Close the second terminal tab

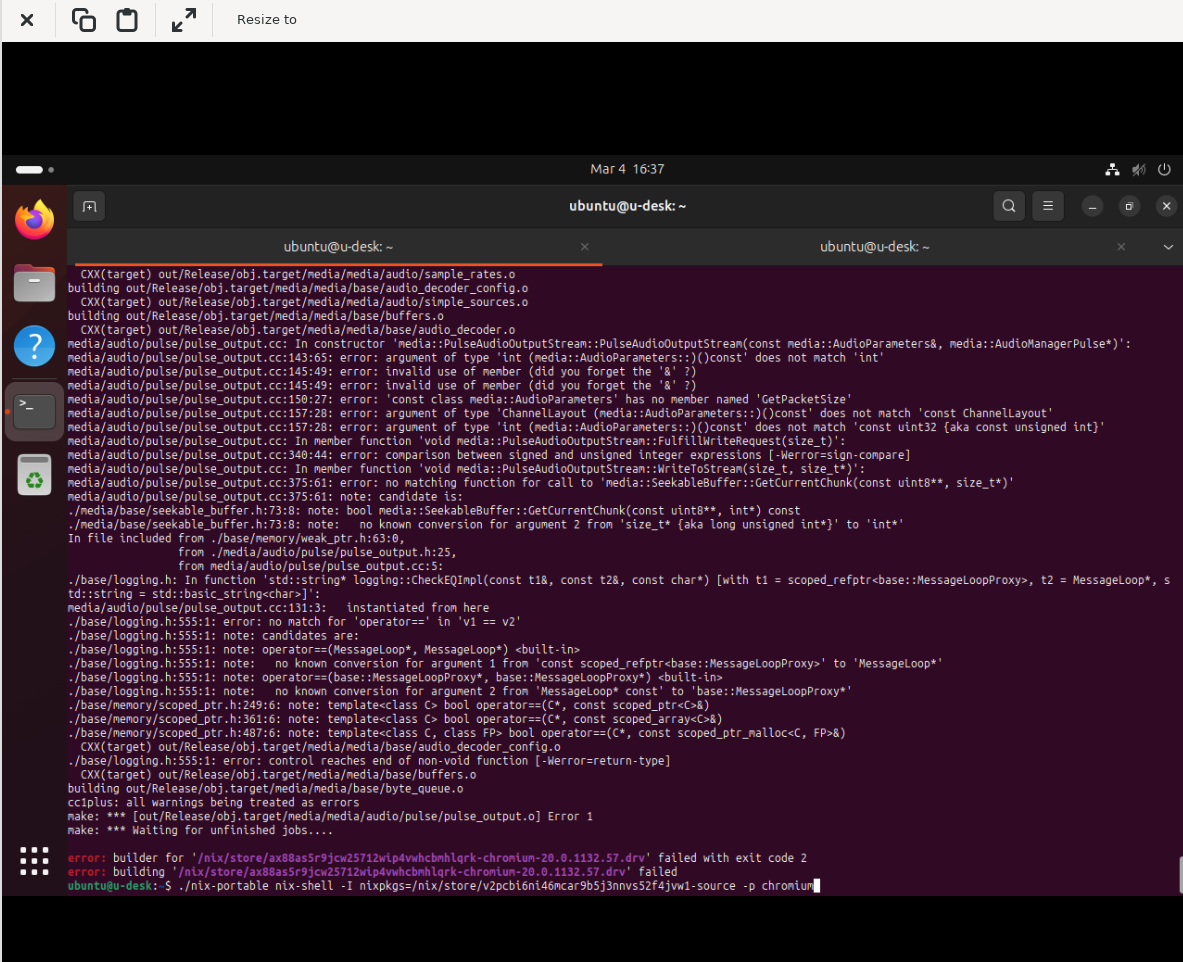click(x=1121, y=247)
